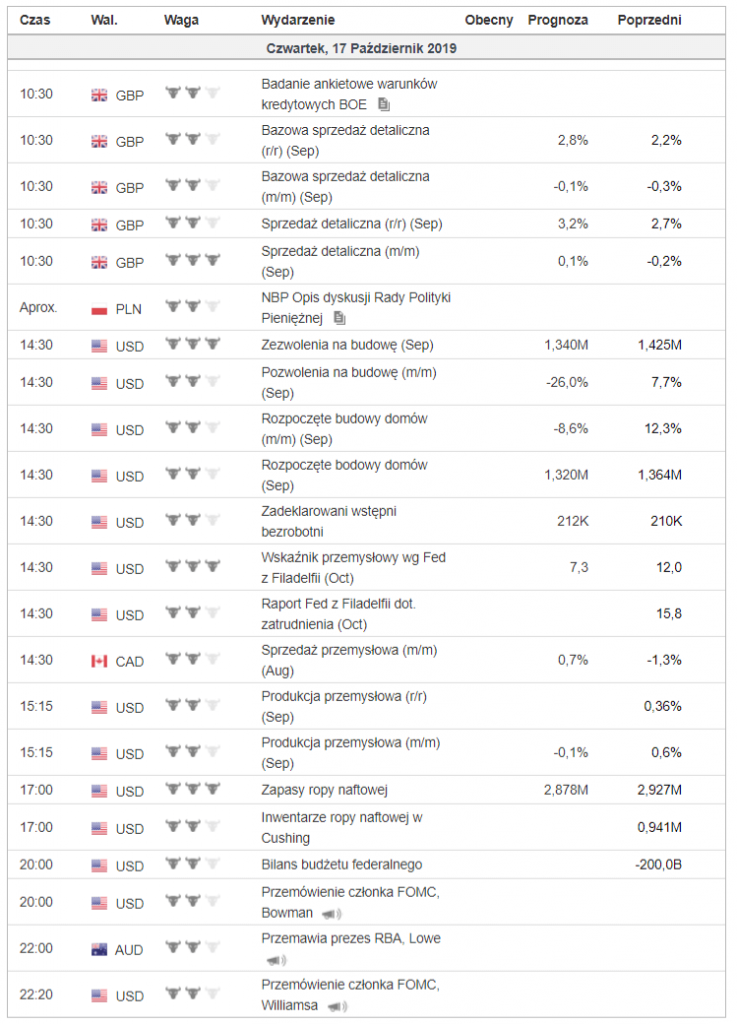Click the importance bulls for Zezwolenia na budowę
Screen dimensions: 737x1024
click(x=193, y=344)
